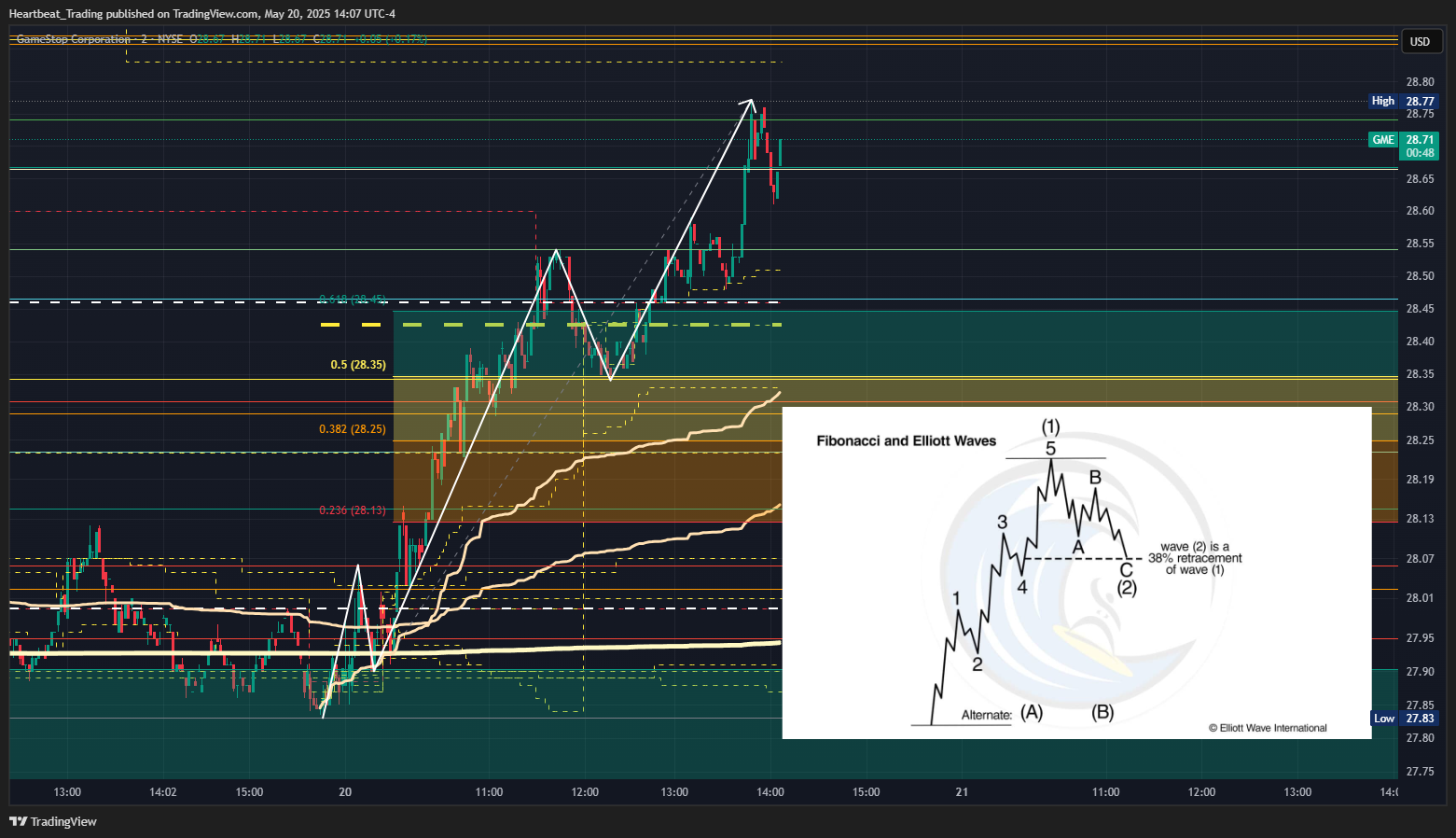Click 28.07 on the price axis
This screenshot has width=1456, height=838.
1420,559
